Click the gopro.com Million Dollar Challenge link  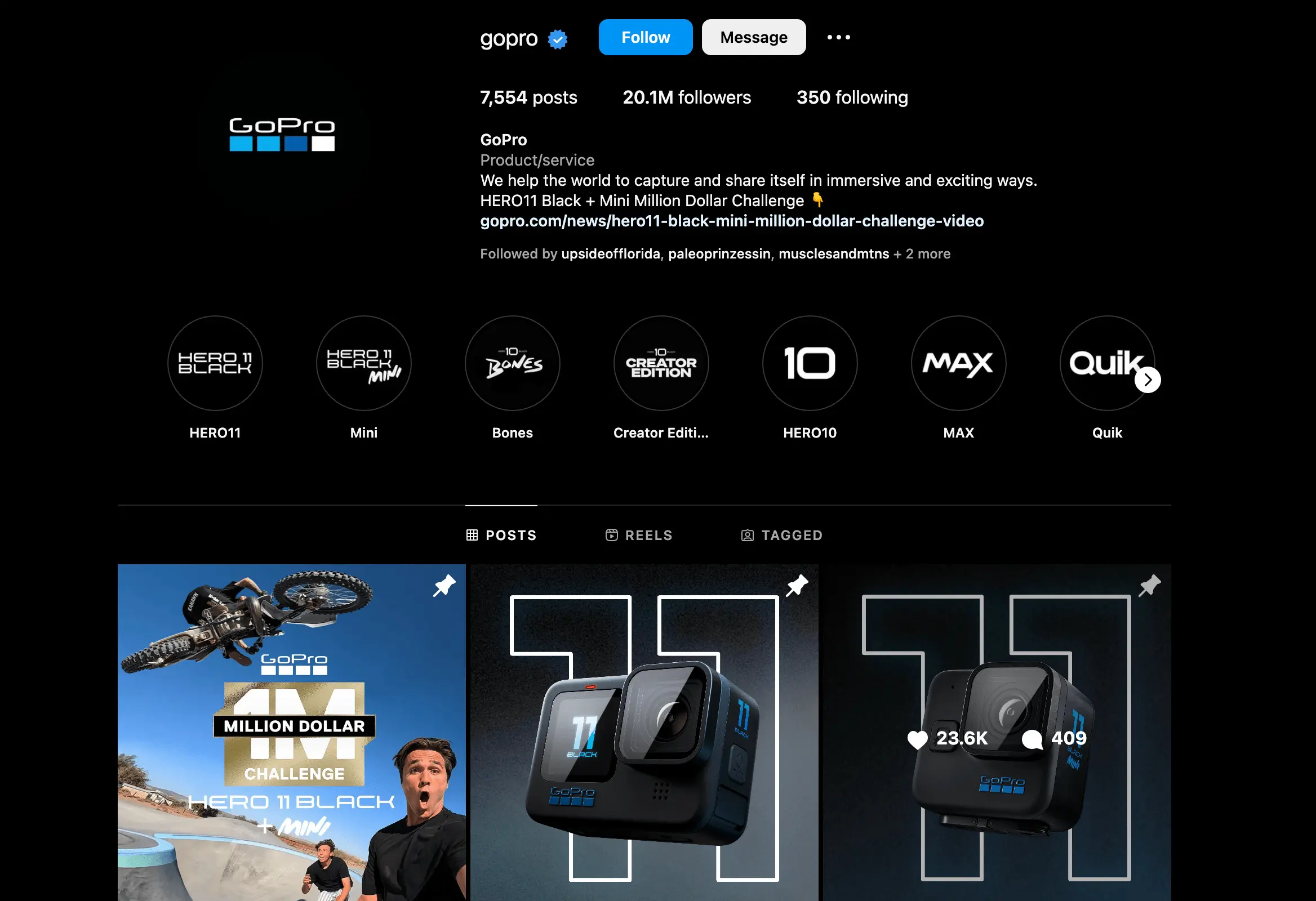coord(731,221)
